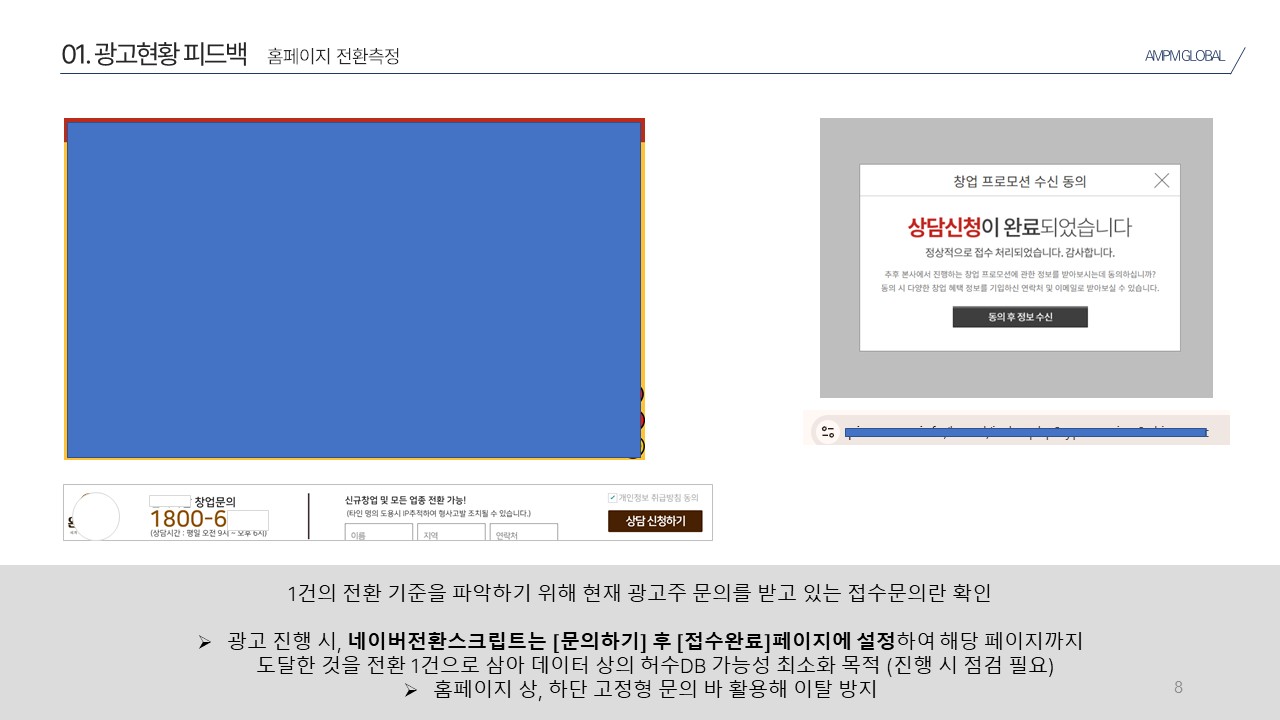Toggle the 개인정보 취급방침 동의 checkbox
The width and height of the screenshot is (1280, 720).
point(613,497)
